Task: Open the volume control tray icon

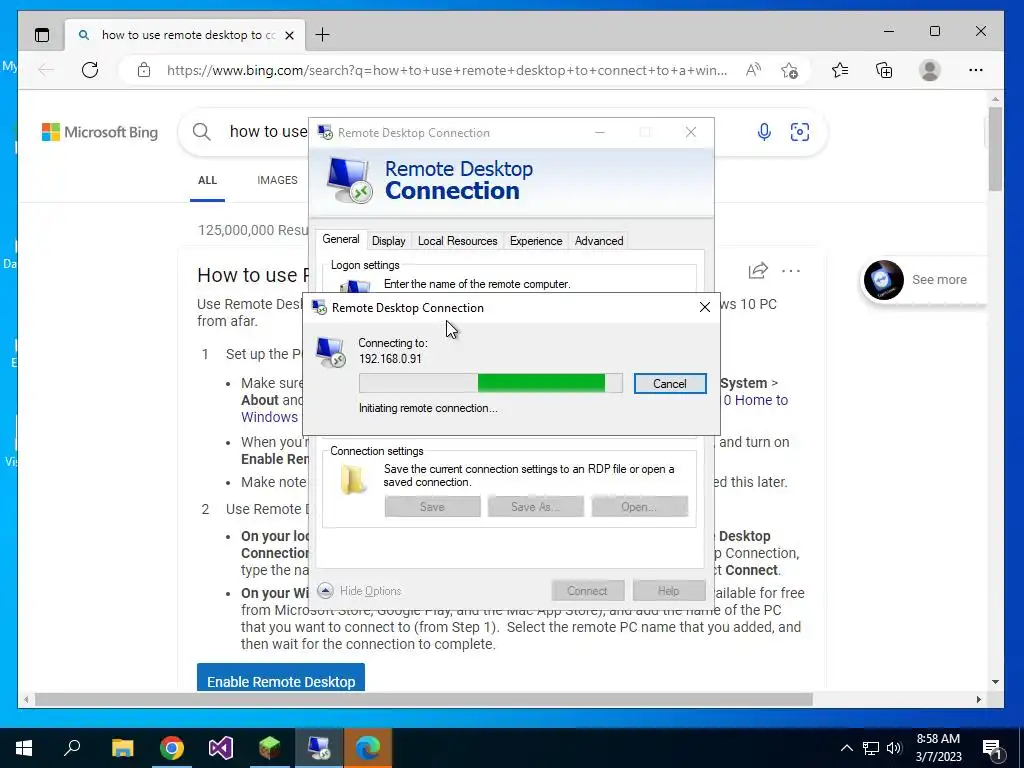Action: click(x=894, y=748)
